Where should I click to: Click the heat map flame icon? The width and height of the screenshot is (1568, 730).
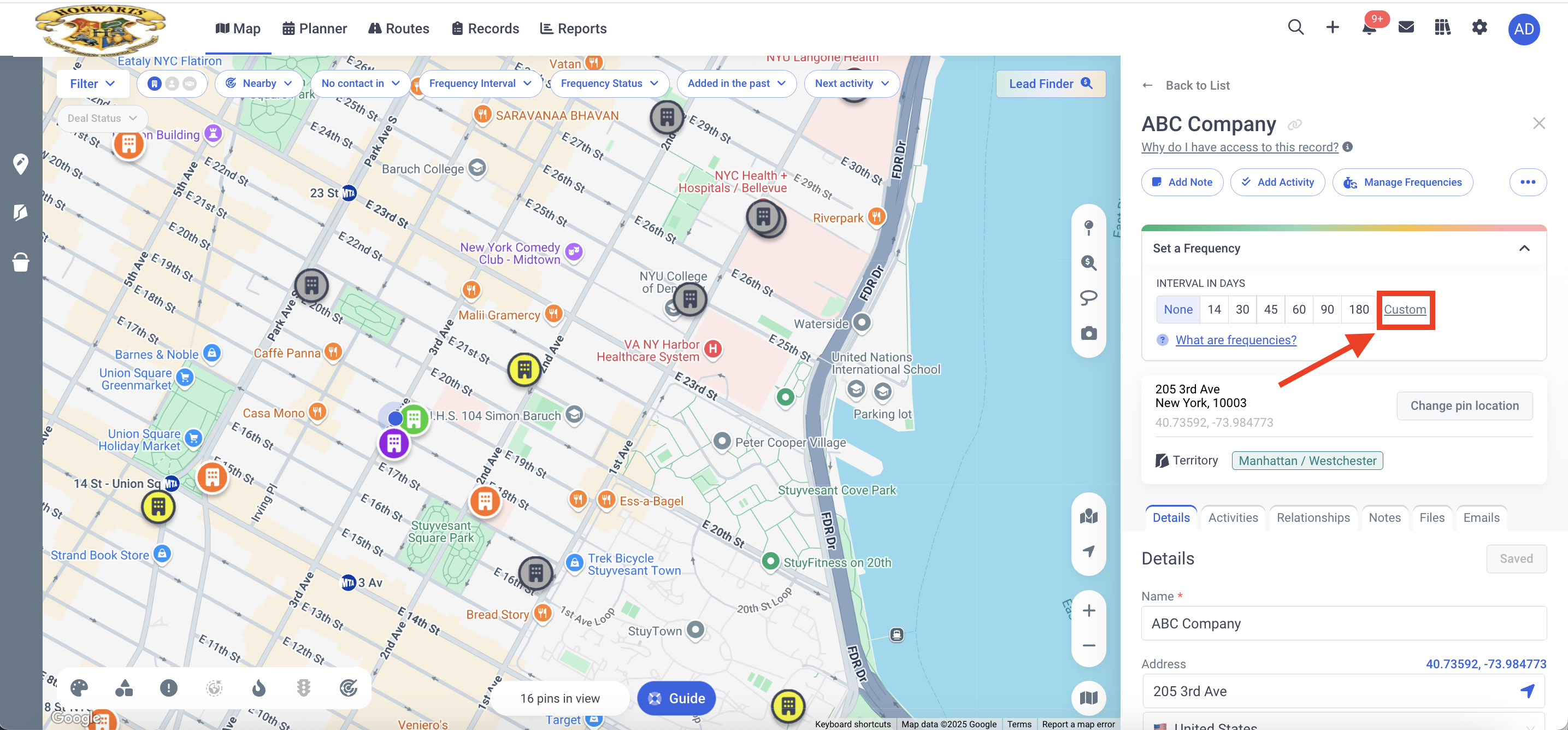(x=259, y=688)
